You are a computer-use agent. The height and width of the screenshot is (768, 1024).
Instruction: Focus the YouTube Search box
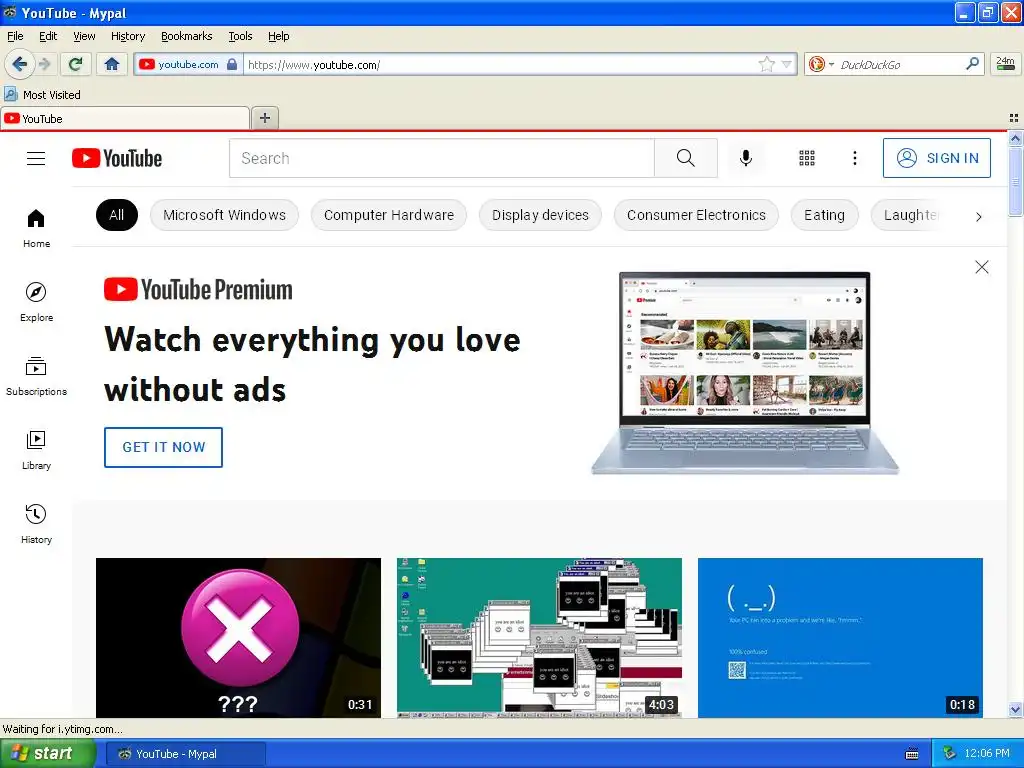(x=441, y=158)
